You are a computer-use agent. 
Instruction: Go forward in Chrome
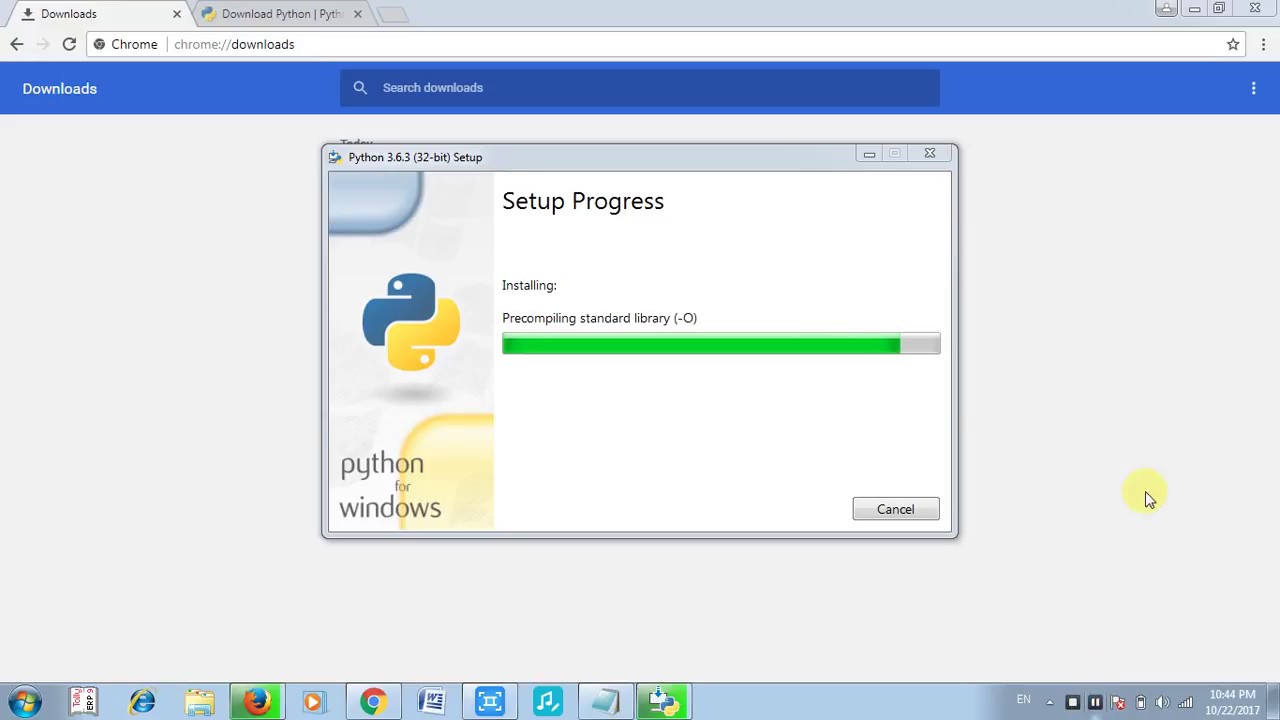[x=43, y=44]
